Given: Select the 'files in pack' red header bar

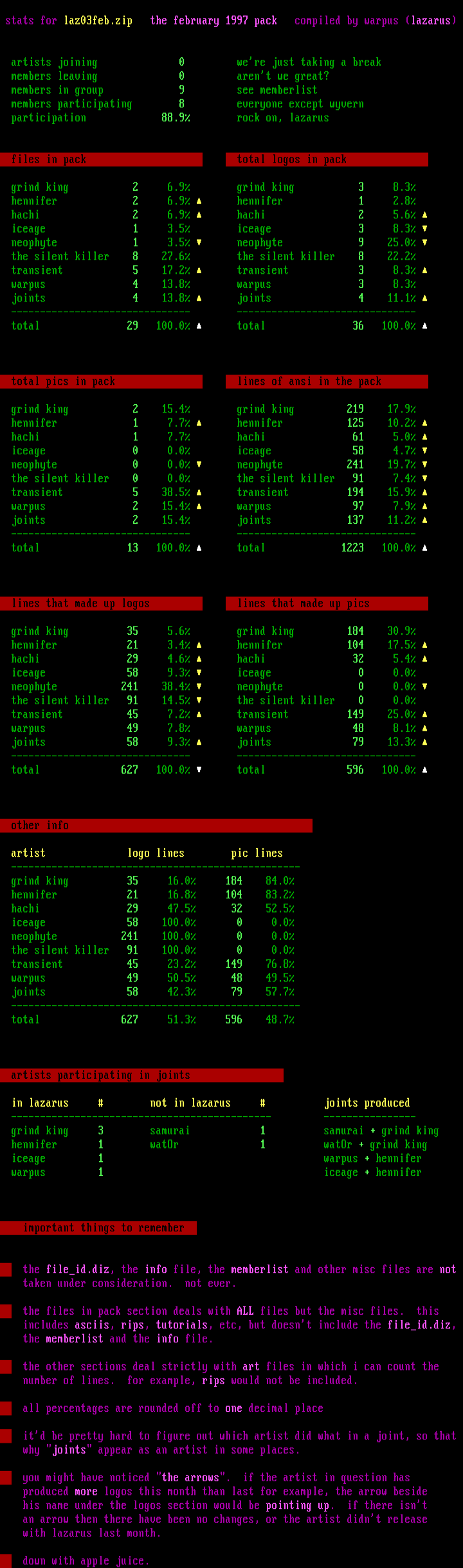Looking at the screenshot, I should pyautogui.click(x=101, y=159).
